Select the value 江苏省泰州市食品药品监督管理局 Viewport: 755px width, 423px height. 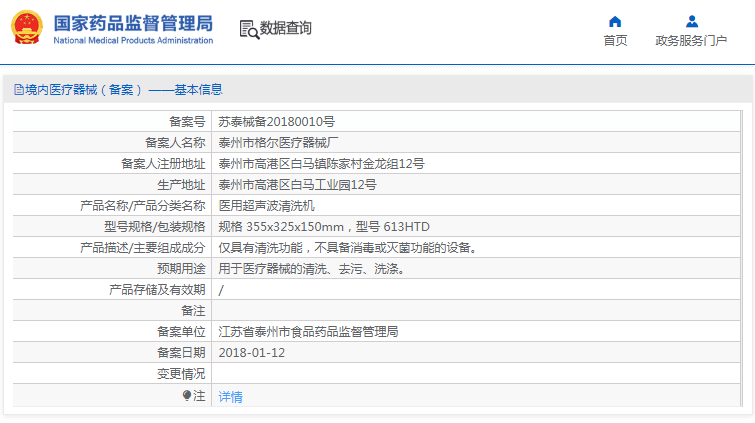(x=308, y=331)
